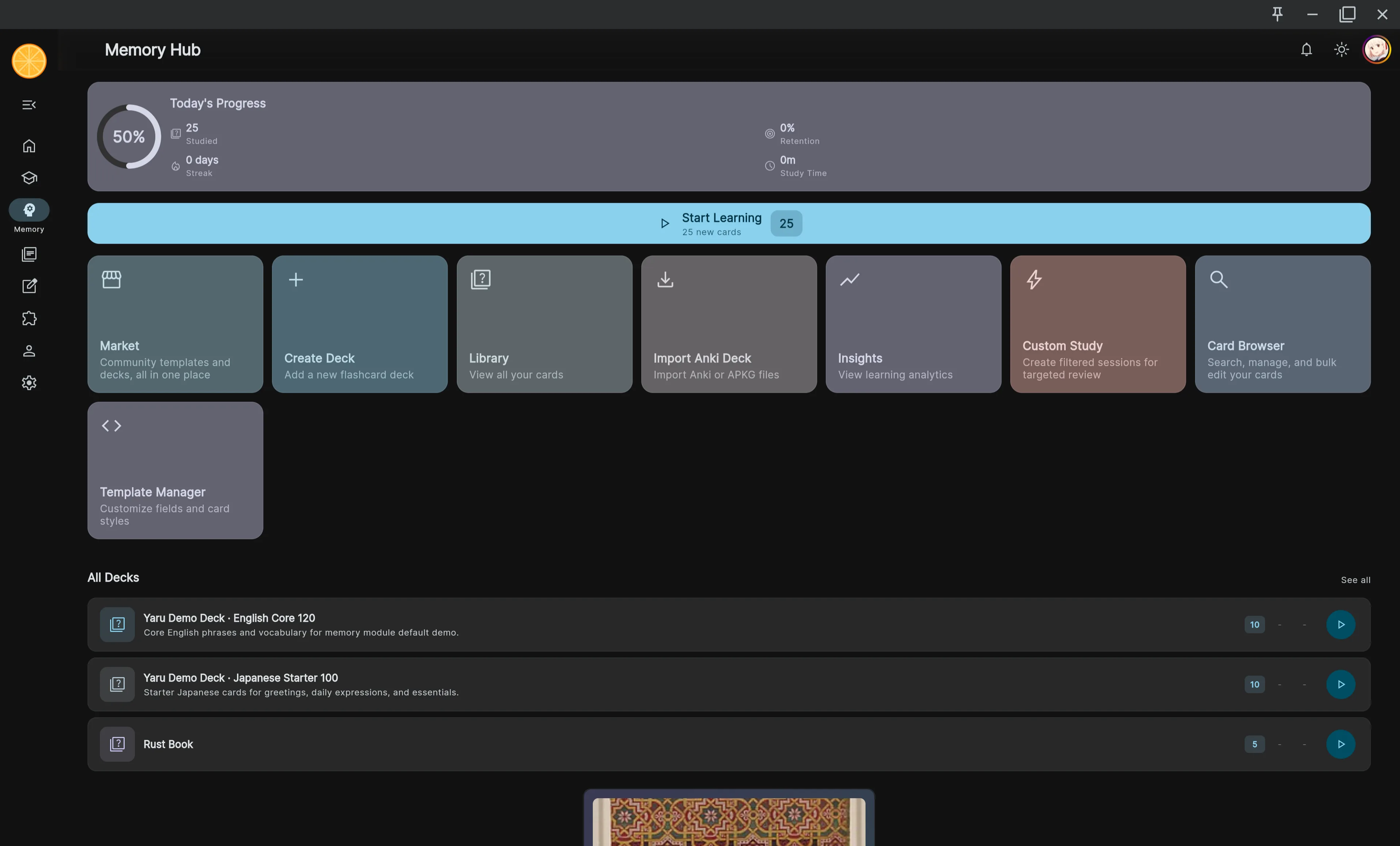Open the learning section via graduation cap icon
The width and height of the screenshot is (1400, 846).
tap(29, 178)
